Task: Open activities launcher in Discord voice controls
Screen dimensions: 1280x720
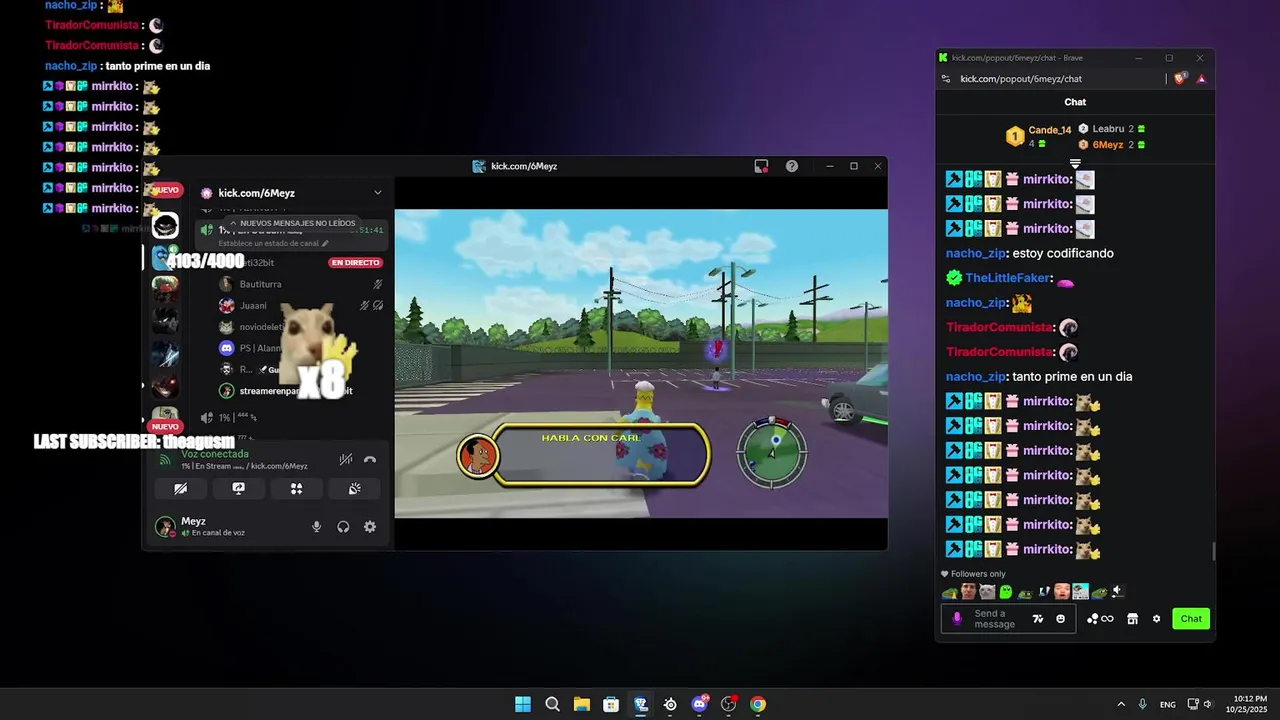Action: tap(296, 489)
